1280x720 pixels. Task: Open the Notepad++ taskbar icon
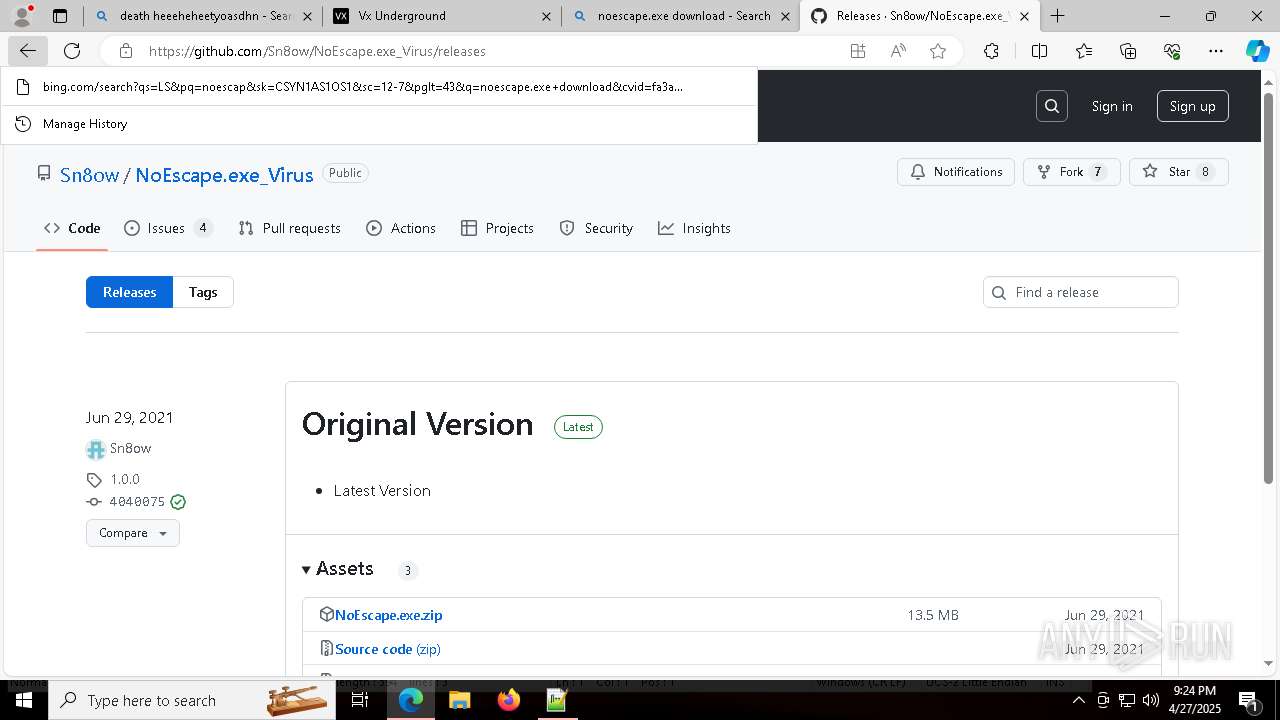[x=557, y=700]
